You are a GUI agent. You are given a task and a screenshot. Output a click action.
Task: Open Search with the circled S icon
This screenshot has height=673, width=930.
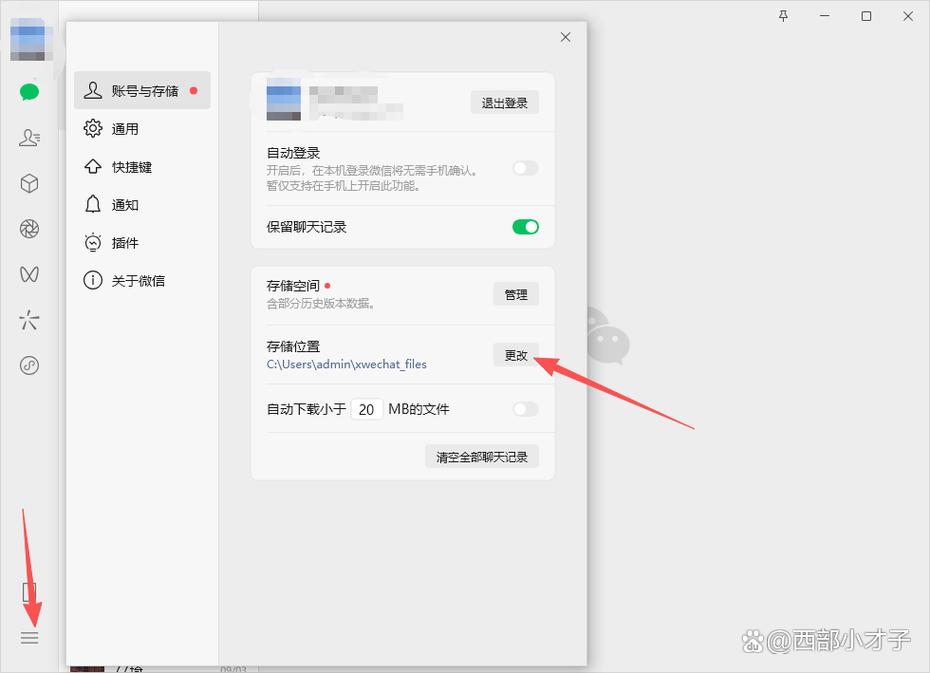[29, 366]
